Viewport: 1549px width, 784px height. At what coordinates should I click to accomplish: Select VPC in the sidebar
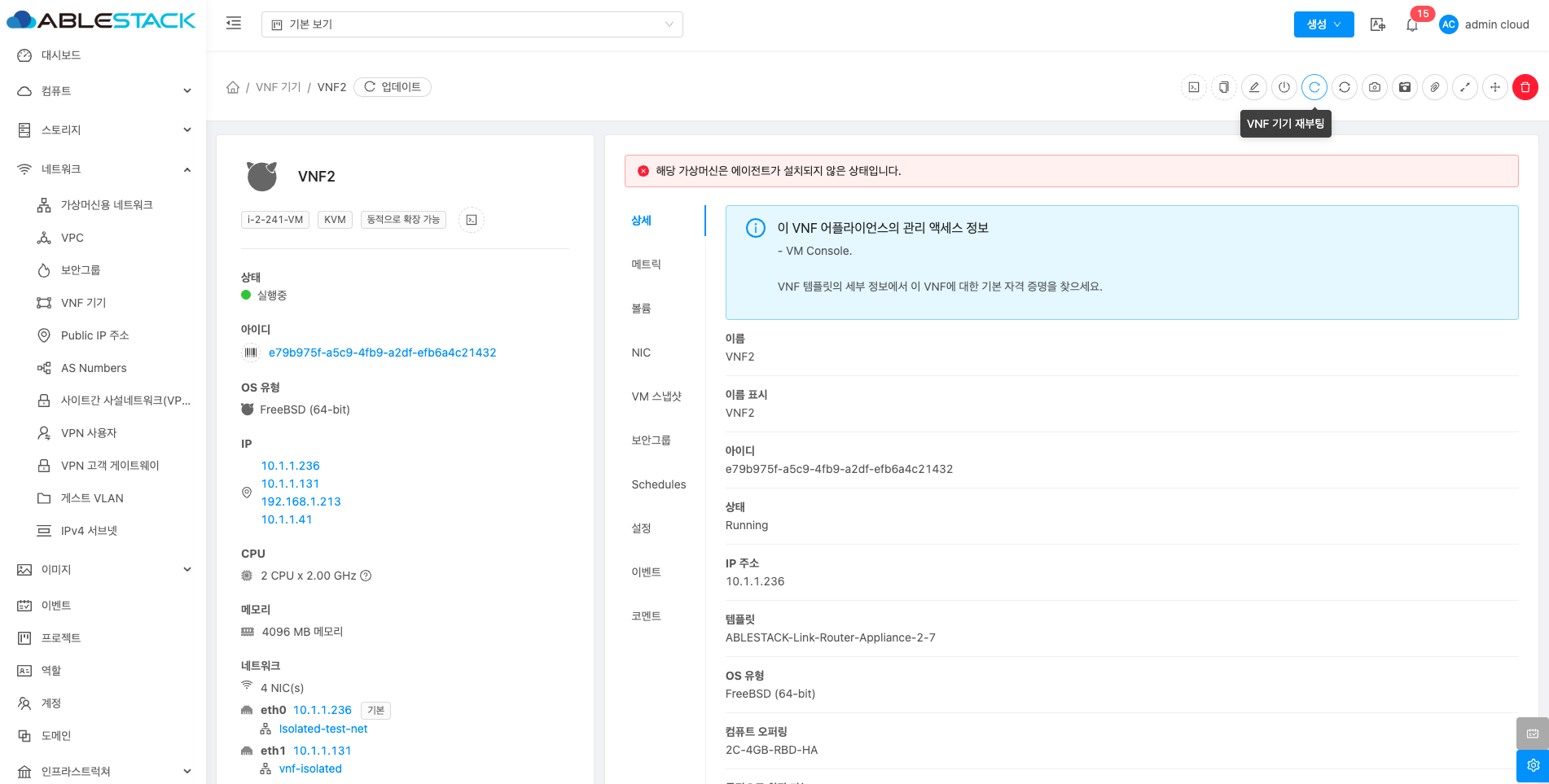tap(72, 238)
